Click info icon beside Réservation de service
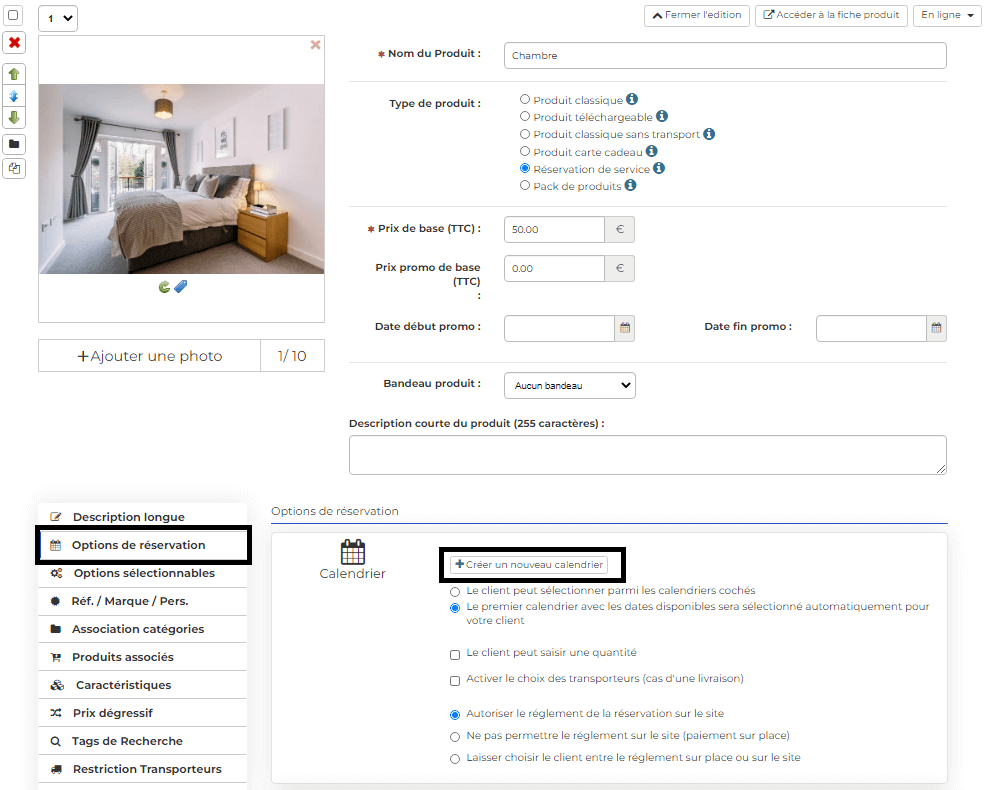This screenshot has height=790, width=986. pos(659,168)
